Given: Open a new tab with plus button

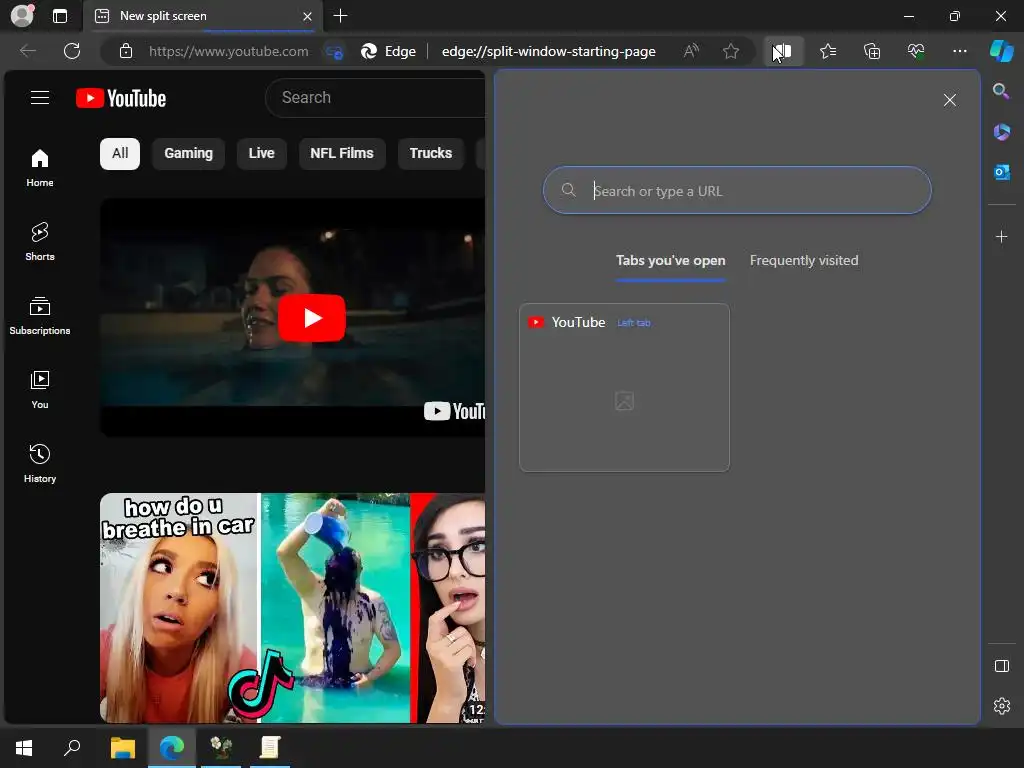Looking at the screenshot, I should pyautogui.click(x=340, y=16).
